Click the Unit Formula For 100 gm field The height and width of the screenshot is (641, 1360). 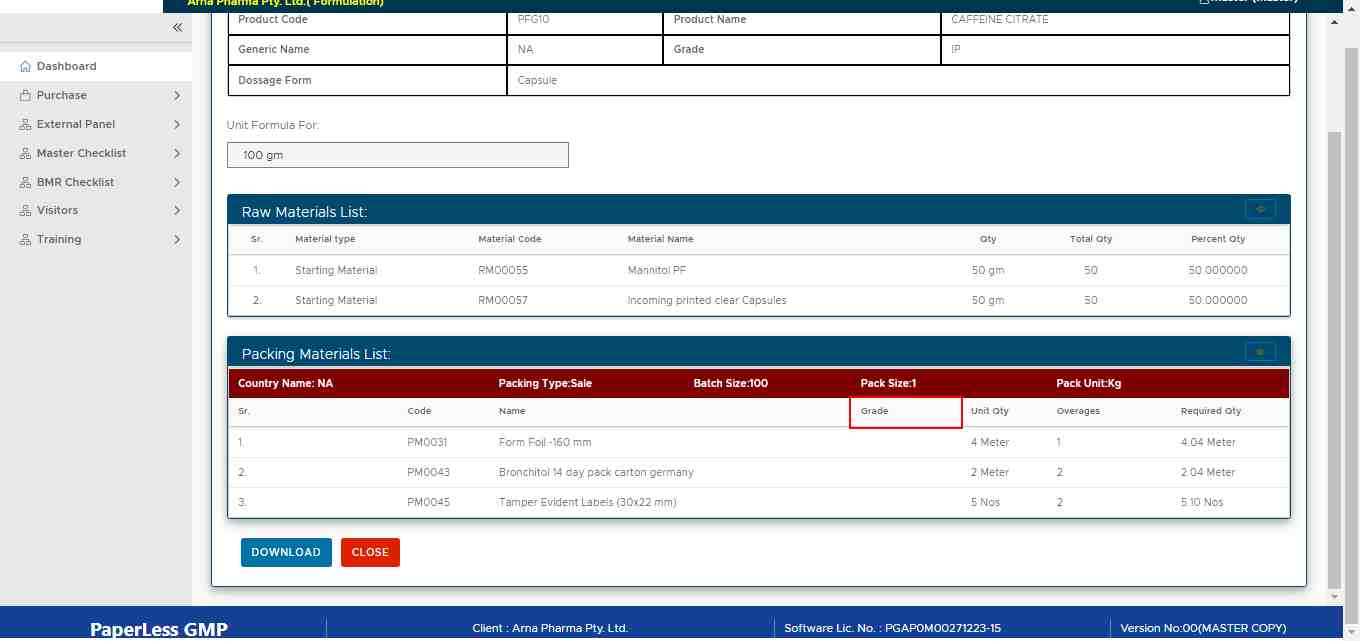397,155
